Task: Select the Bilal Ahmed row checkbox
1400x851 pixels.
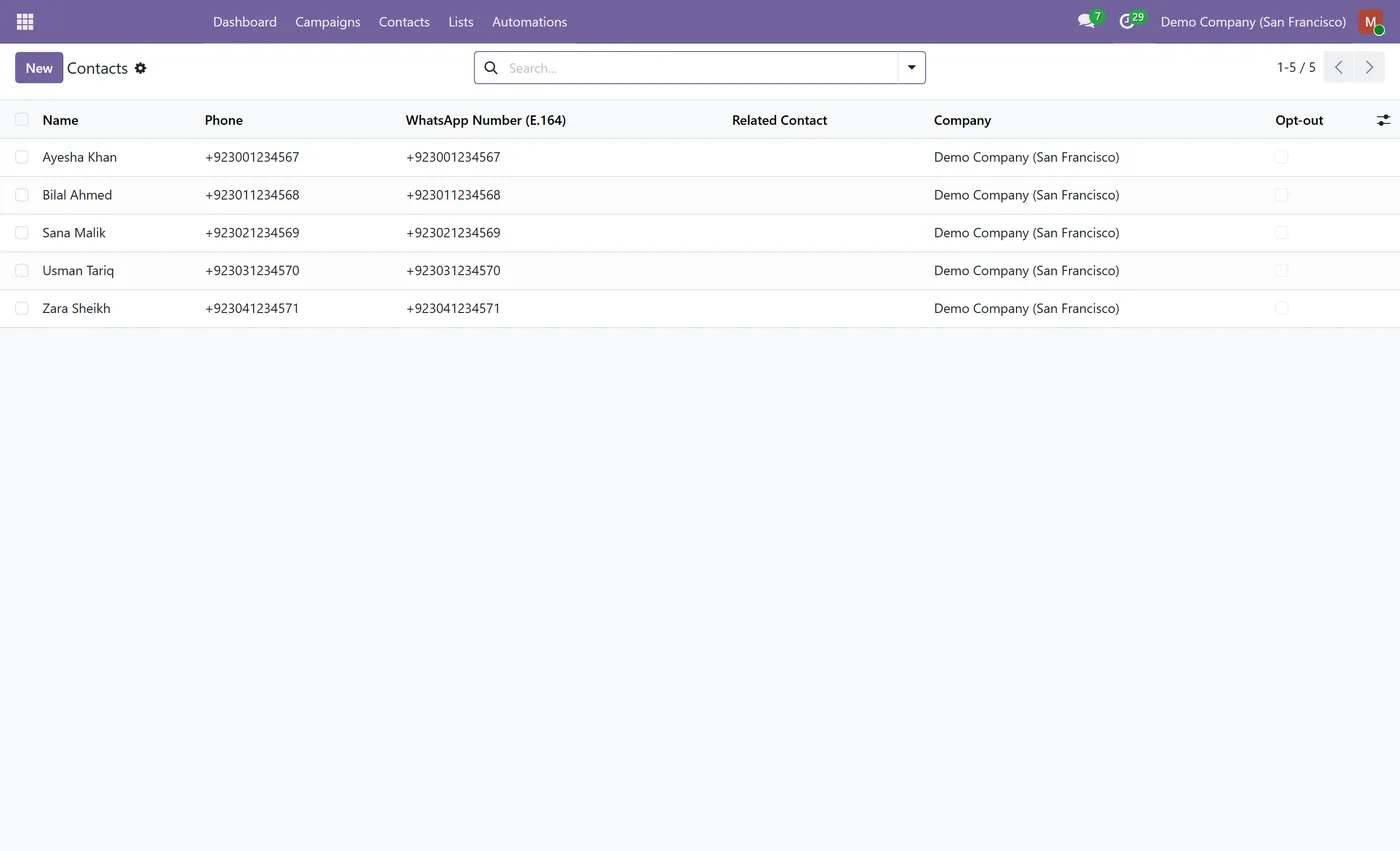Action: point(22,195)
